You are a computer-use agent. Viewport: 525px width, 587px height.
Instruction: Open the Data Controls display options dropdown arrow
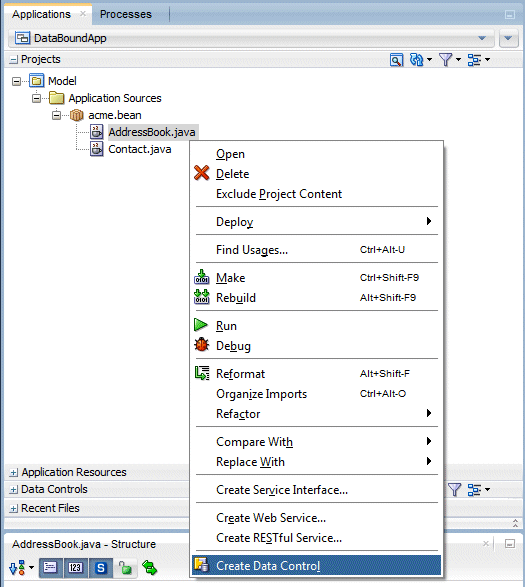[487, 489]
